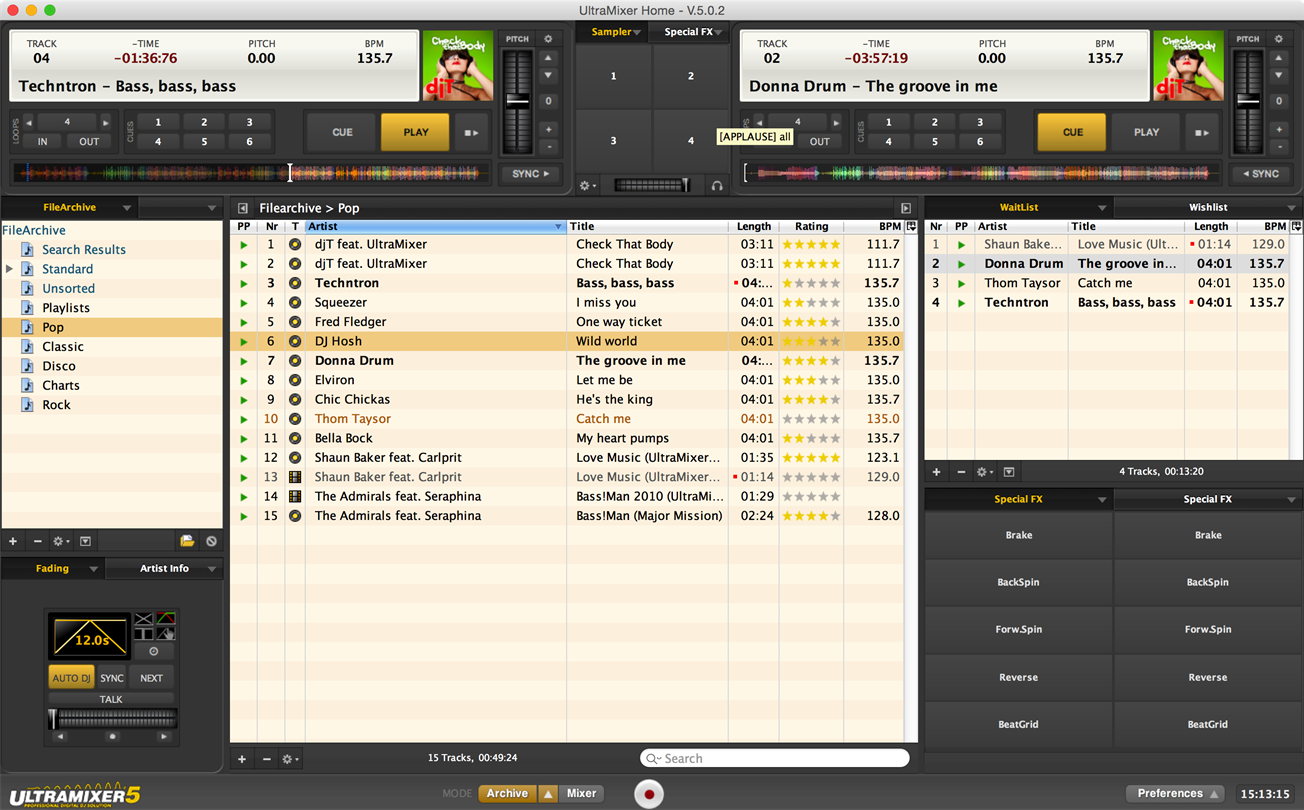Open the center Special FX dropdown

[718, 32]
